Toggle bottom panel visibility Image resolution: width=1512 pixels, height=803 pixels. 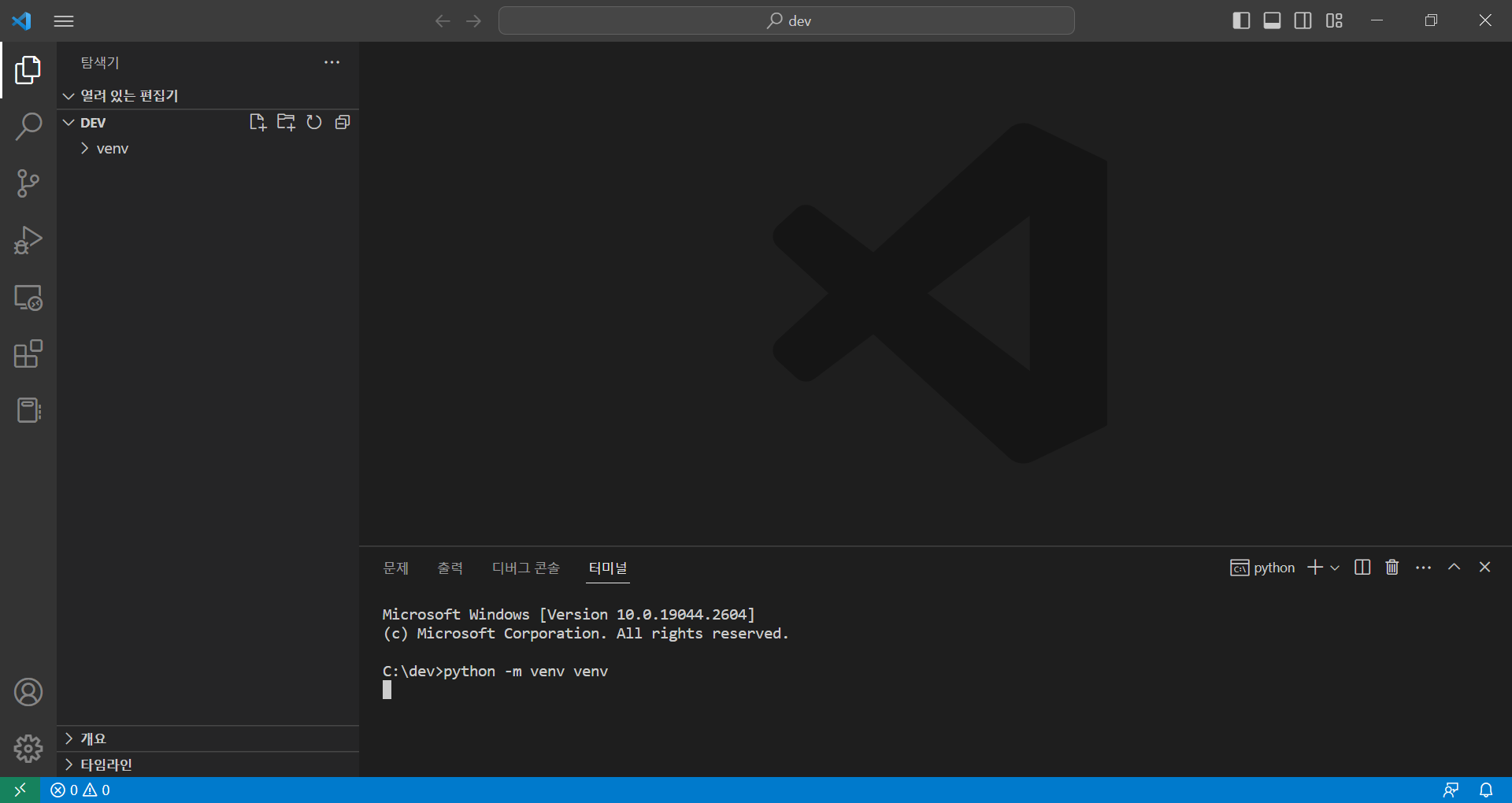(1272, 20)
